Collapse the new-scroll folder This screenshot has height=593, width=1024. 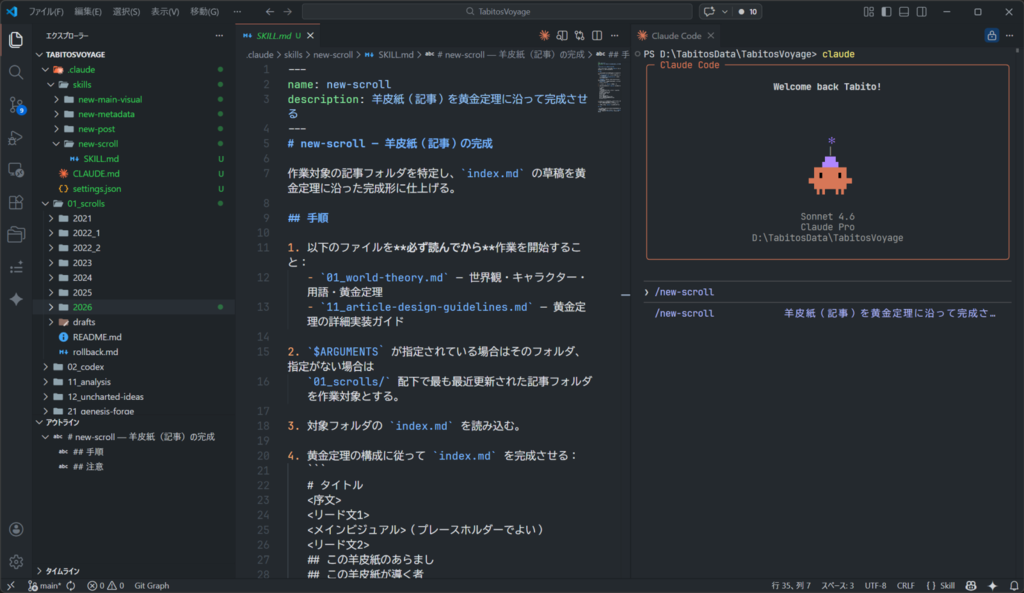[x=97, y=144]
